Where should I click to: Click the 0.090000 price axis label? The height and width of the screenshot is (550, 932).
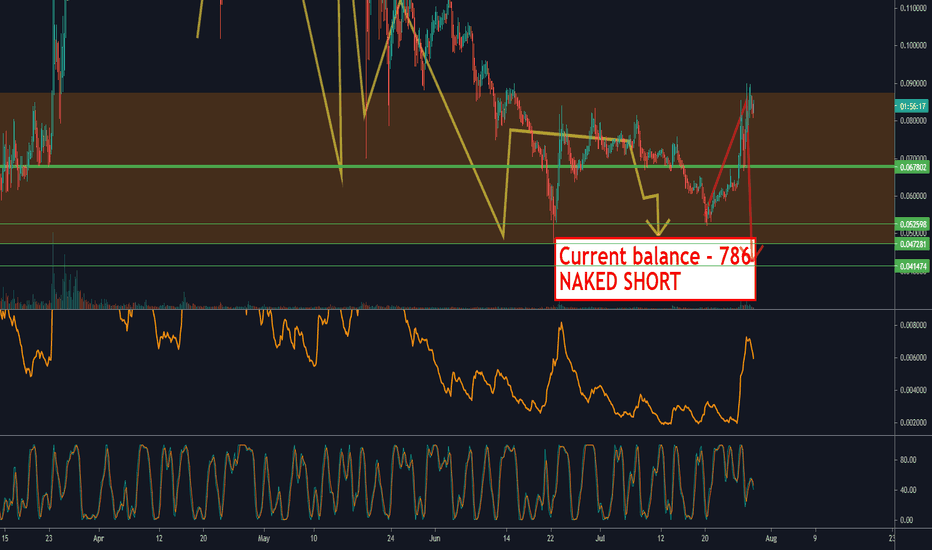[913, 83]
